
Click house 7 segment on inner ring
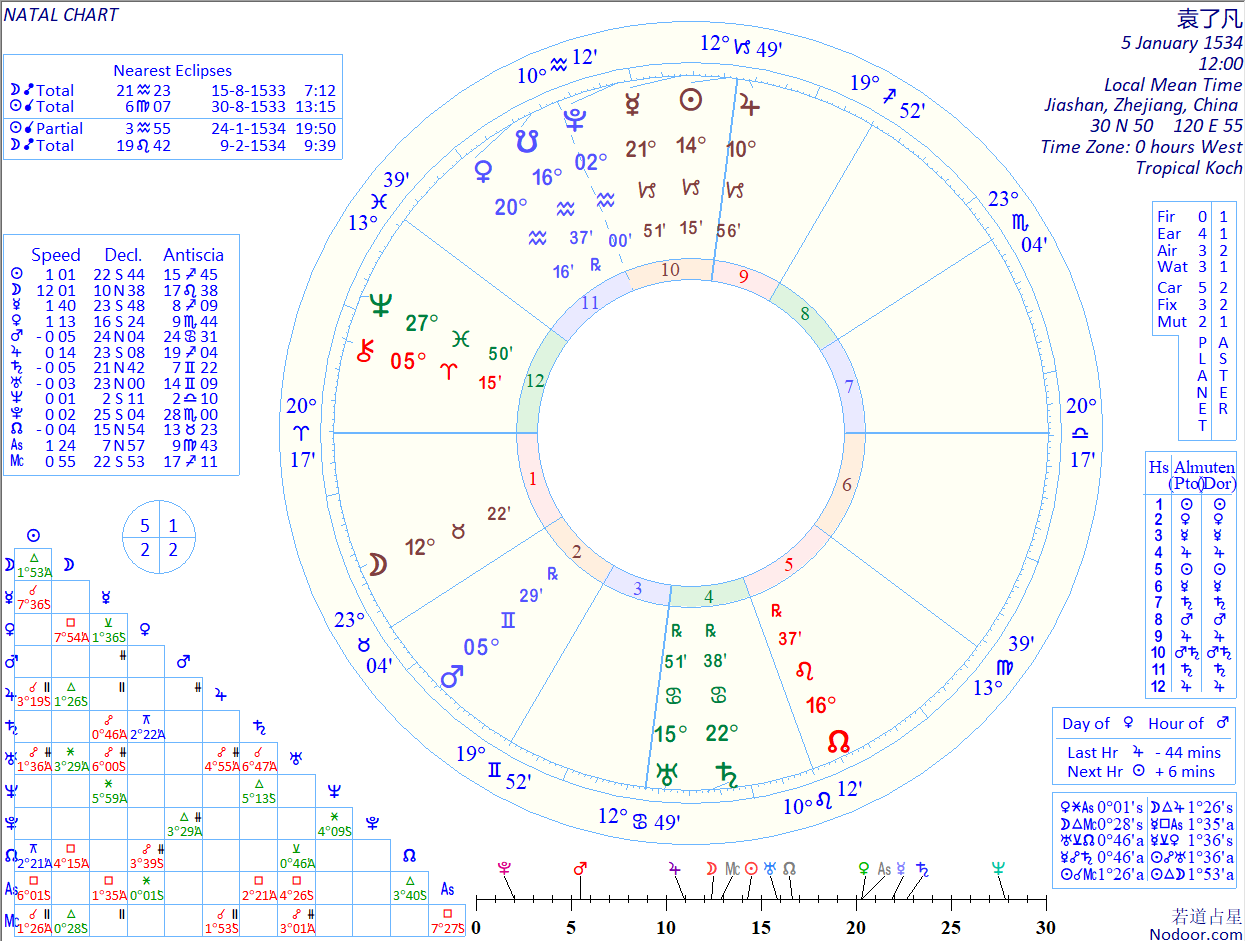click(849, 387)
